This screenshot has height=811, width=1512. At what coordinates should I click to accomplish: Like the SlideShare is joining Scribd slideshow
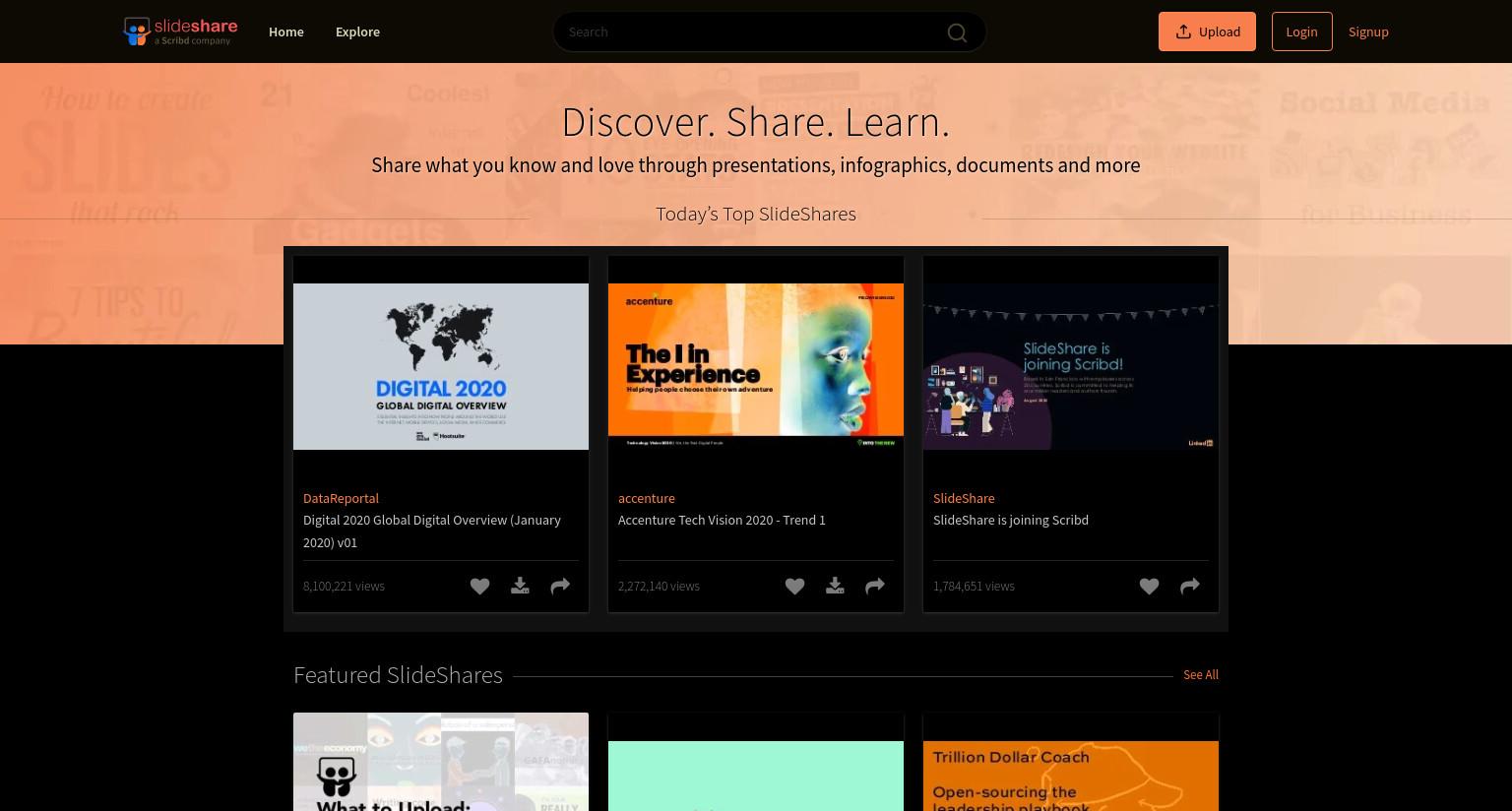point(1149,587)
